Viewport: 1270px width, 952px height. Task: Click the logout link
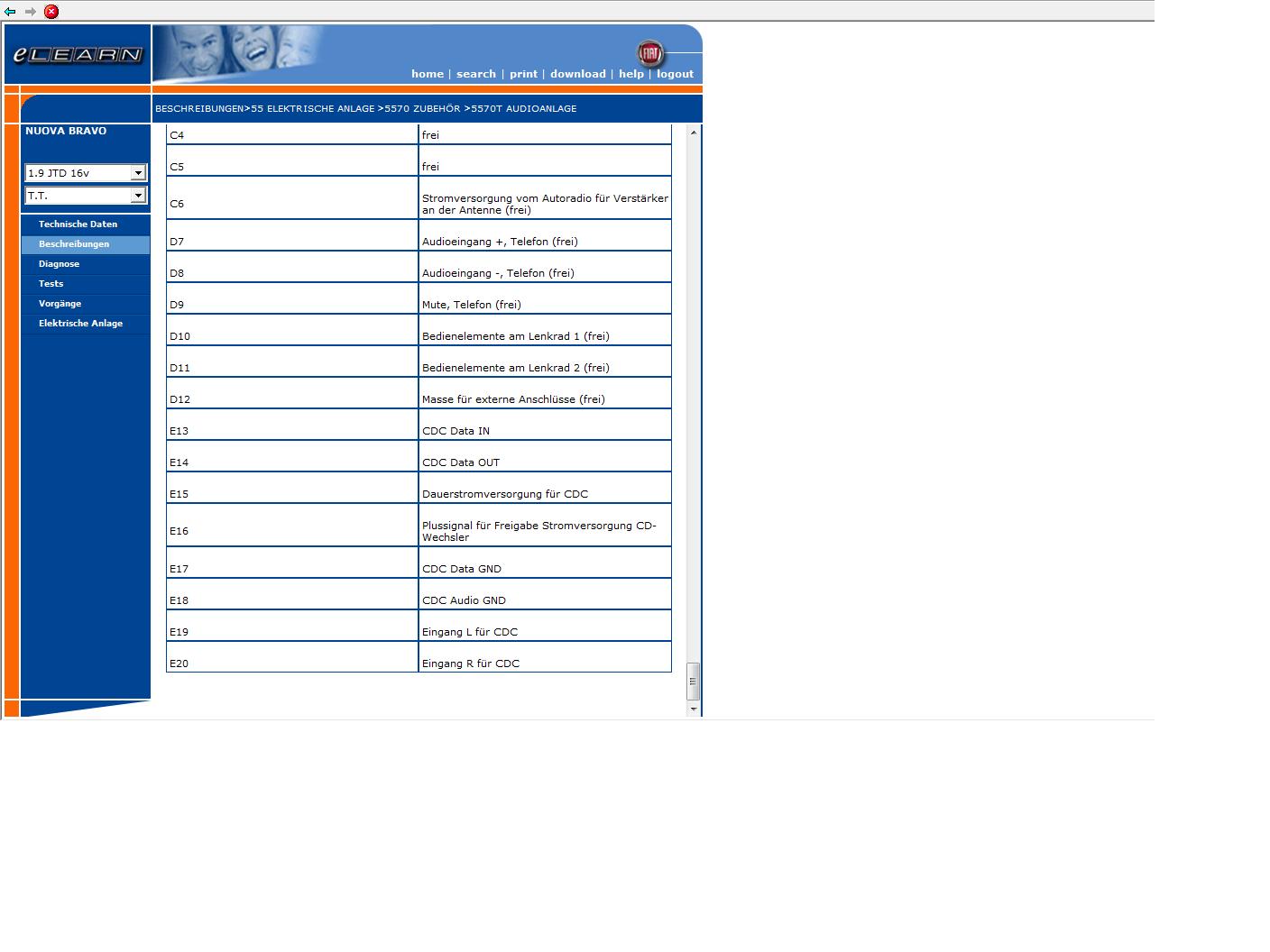[675, 74]
